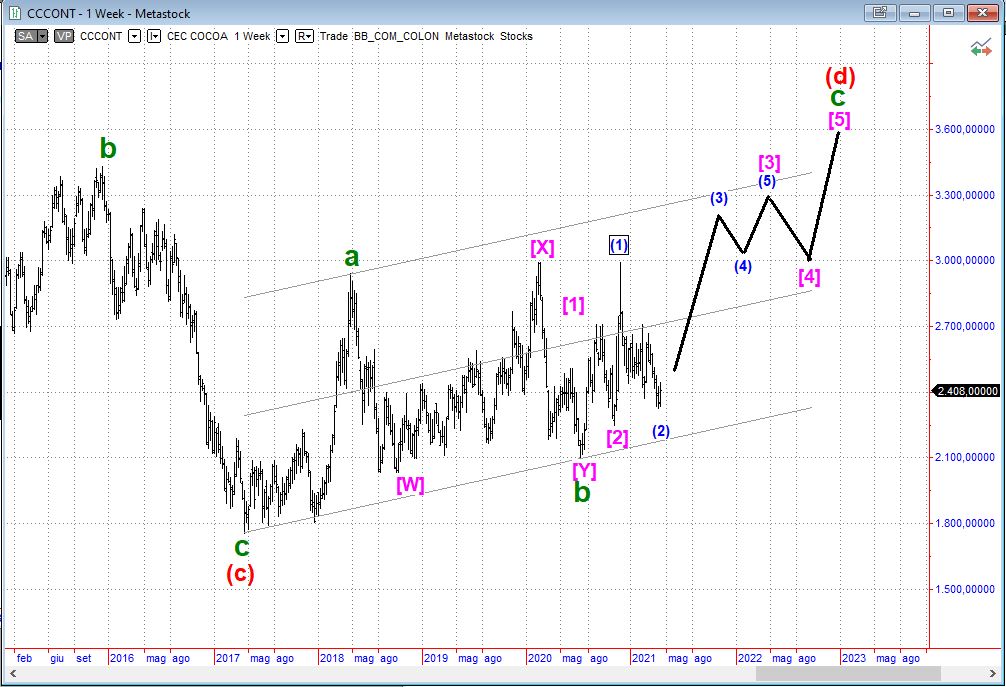Select the magenta [X] wave label
The image size is (1006, 687).
[542, 248]
